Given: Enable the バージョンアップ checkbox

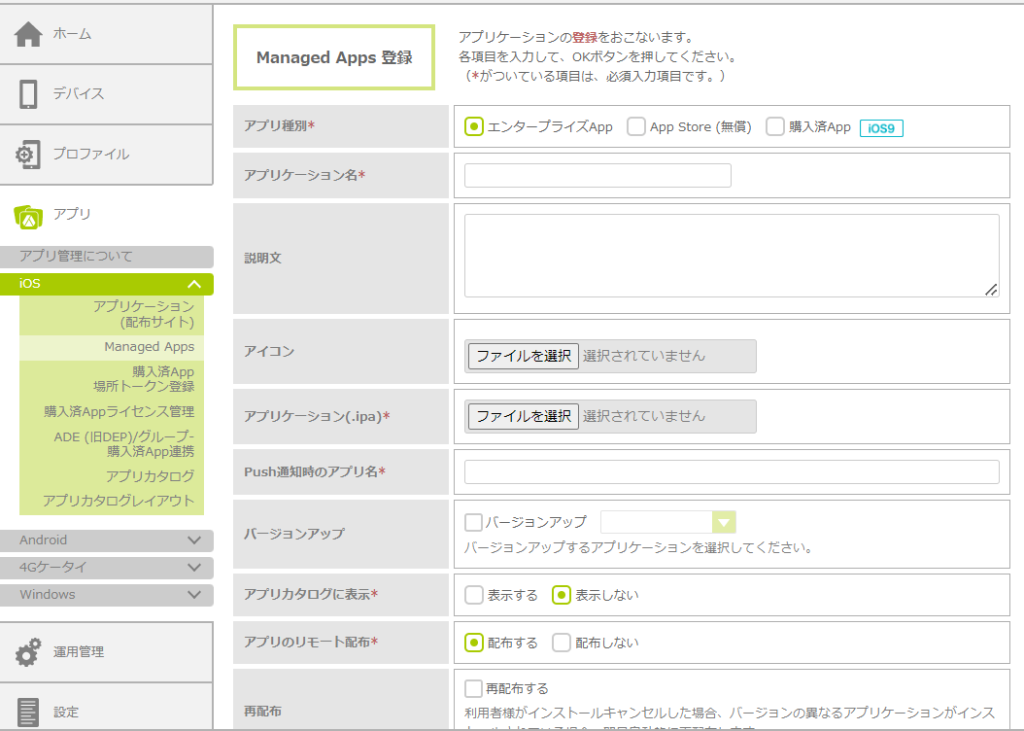Looking at the screenshot, I should (x=474, y=522).
